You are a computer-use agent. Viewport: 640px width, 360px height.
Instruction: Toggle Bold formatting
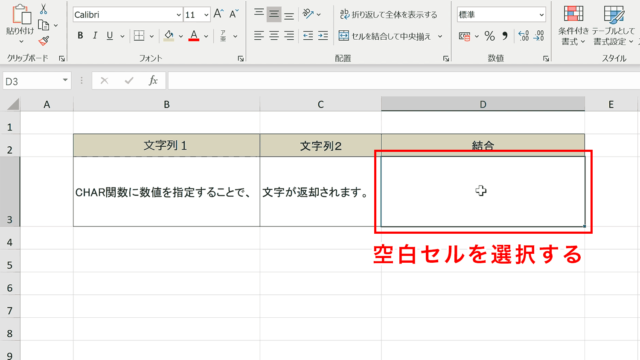pyautogui.click(x=80, y=36)
